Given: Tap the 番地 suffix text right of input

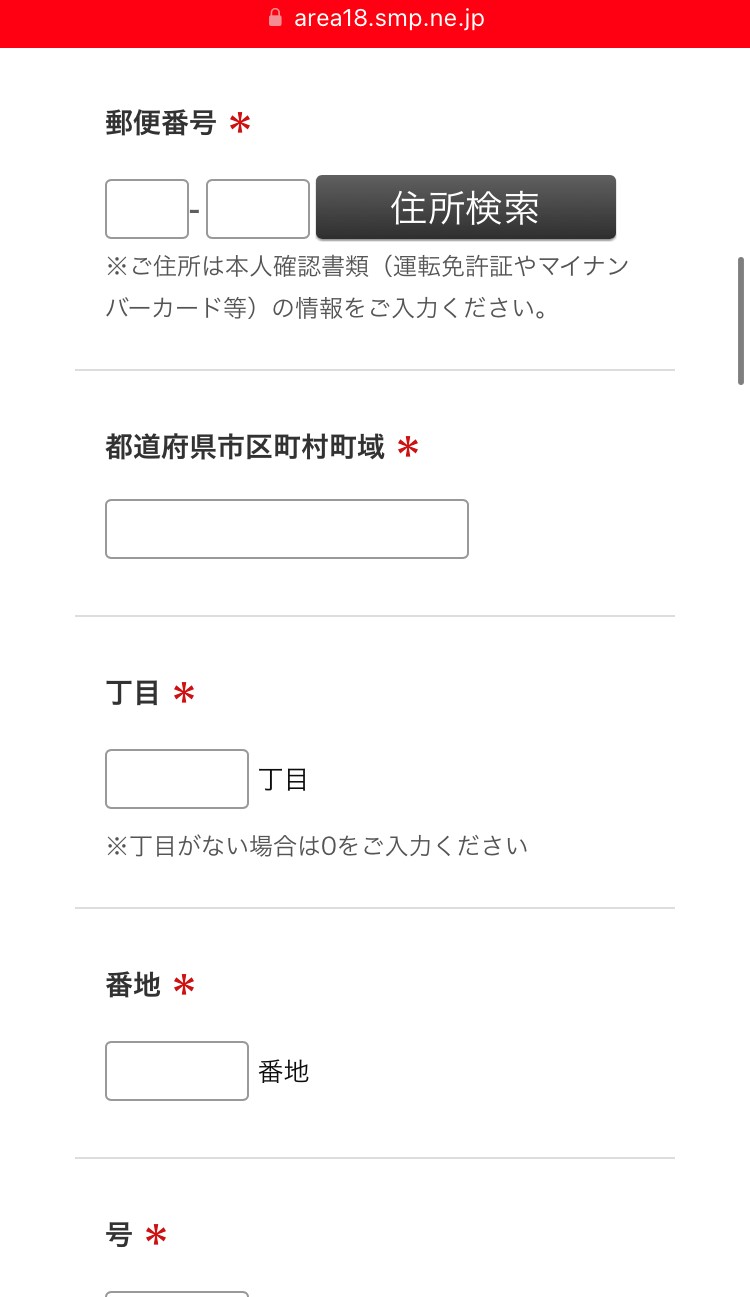Looking at the screenshot, I should 284,1072.
